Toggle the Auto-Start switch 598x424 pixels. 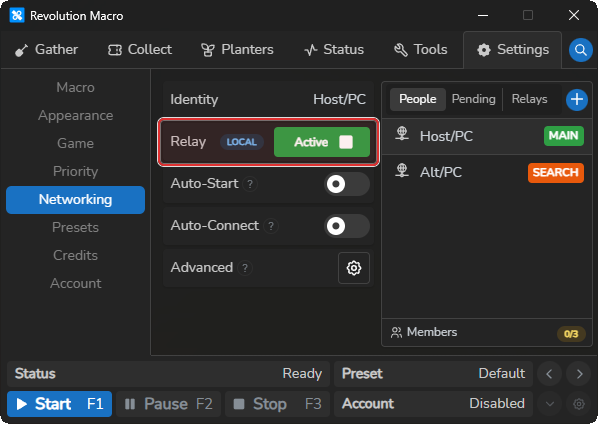(x=347, y=184)
